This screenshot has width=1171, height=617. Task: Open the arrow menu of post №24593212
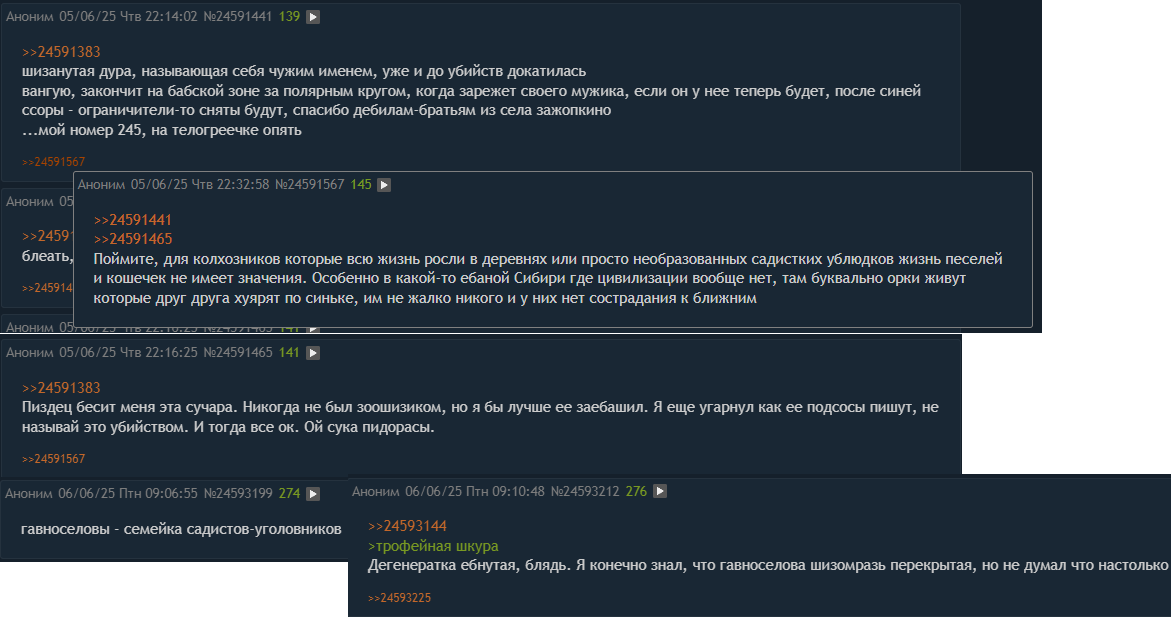(659, 492)
